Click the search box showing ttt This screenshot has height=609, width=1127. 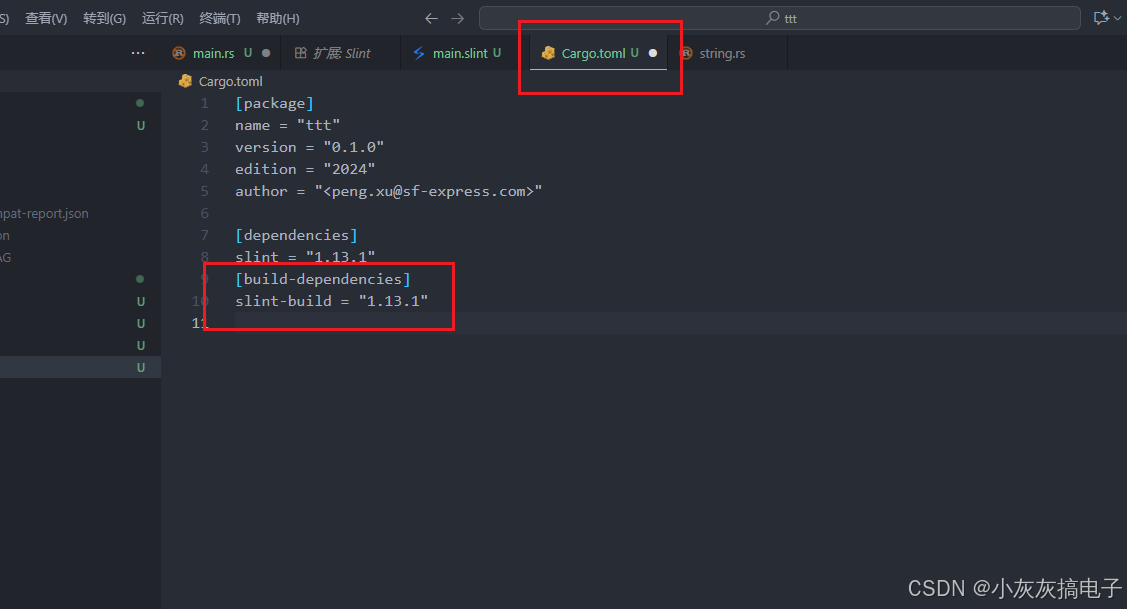(x=780, y=17)
